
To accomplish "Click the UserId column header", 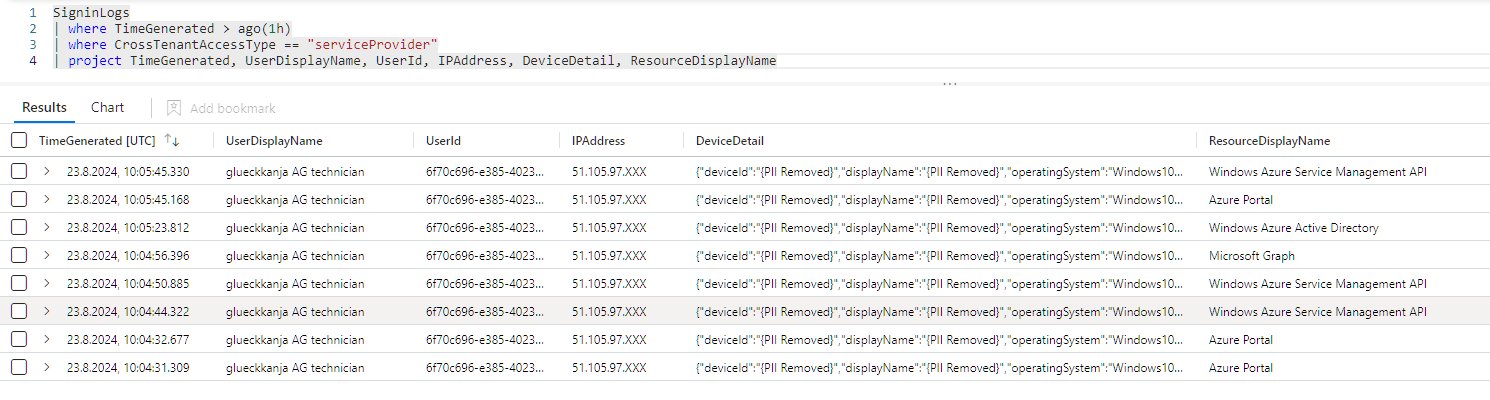I will click(443, 141).
